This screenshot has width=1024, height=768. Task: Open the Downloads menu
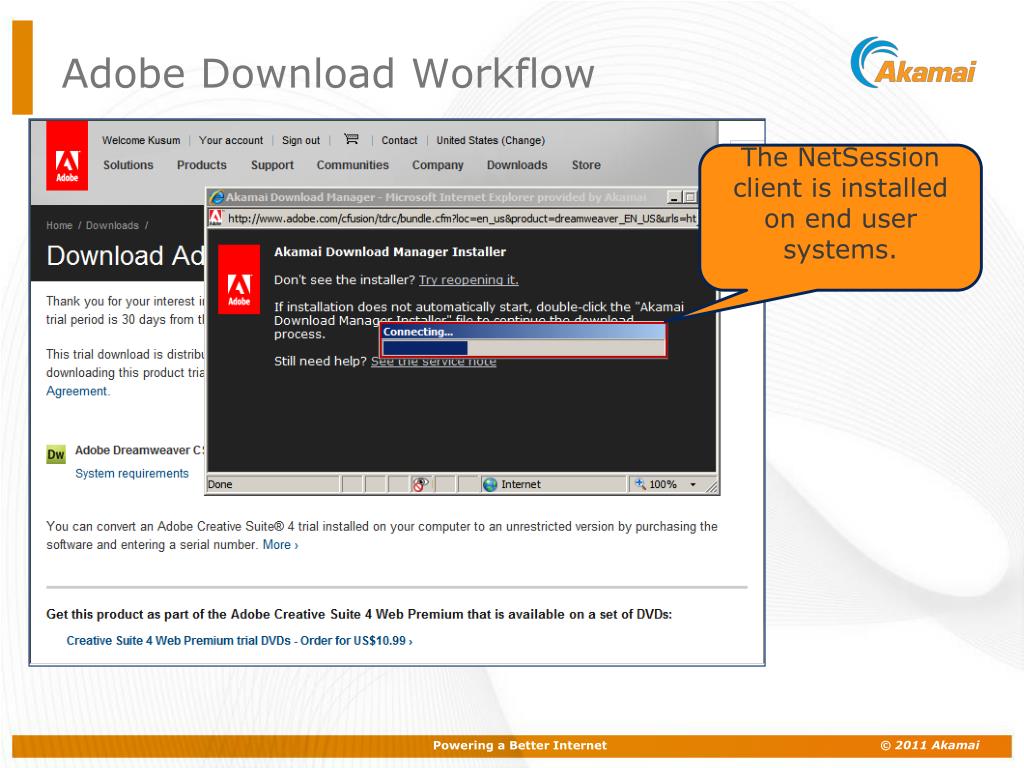point(517,165)
